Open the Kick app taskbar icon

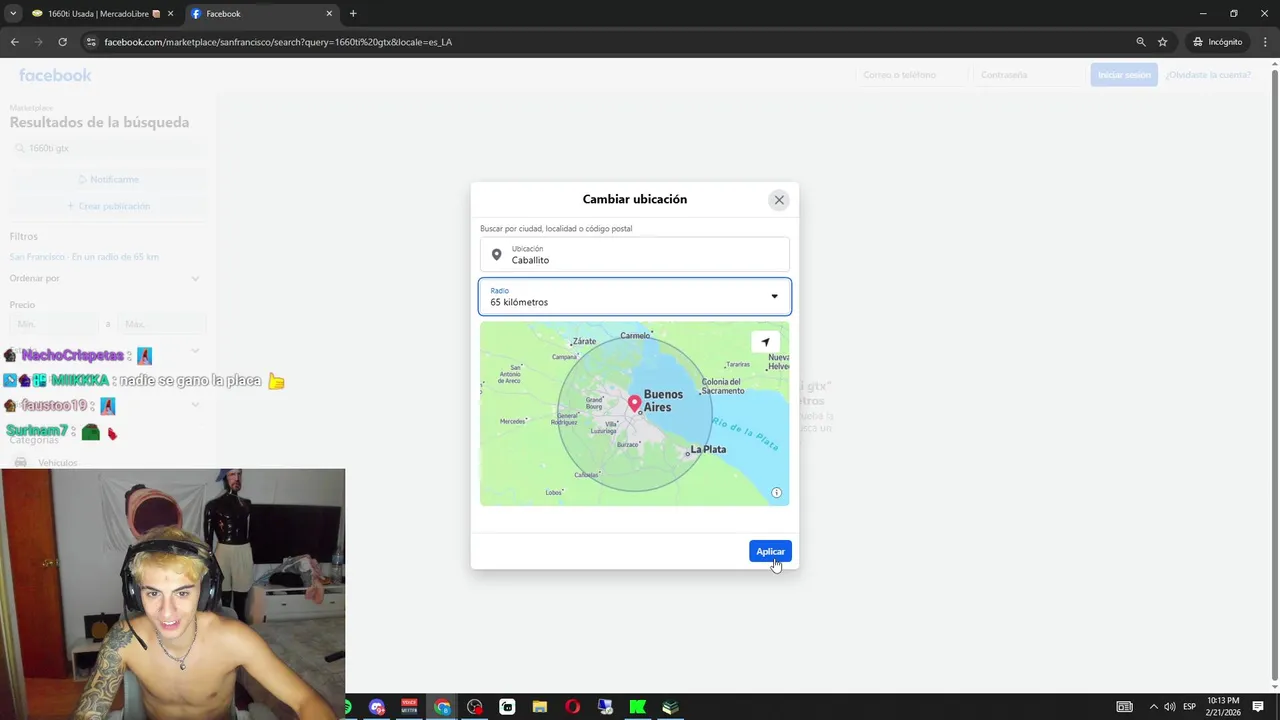coord(637,707)
